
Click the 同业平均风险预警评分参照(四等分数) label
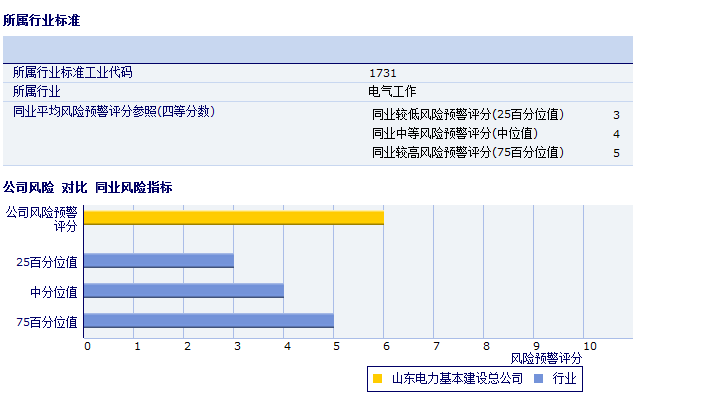113,111
